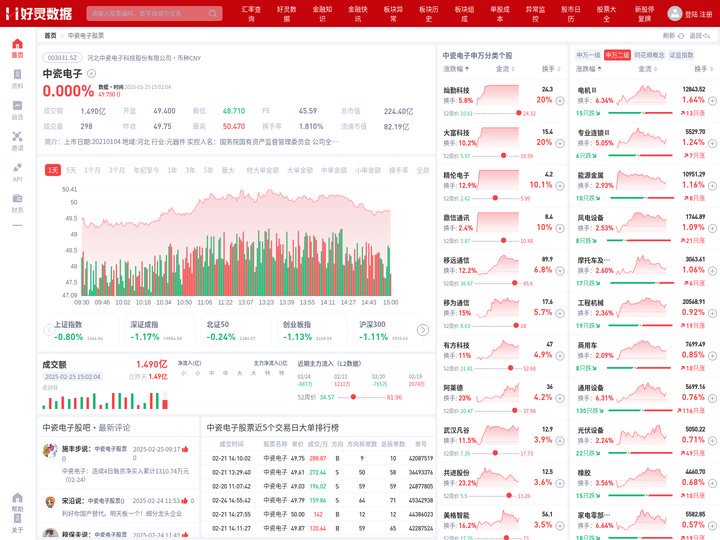Image resolution: width=720 pixels, height=540 pixels.
Task: Click the like thumb on 宋沿 comment
Action: tap(185, 501)
